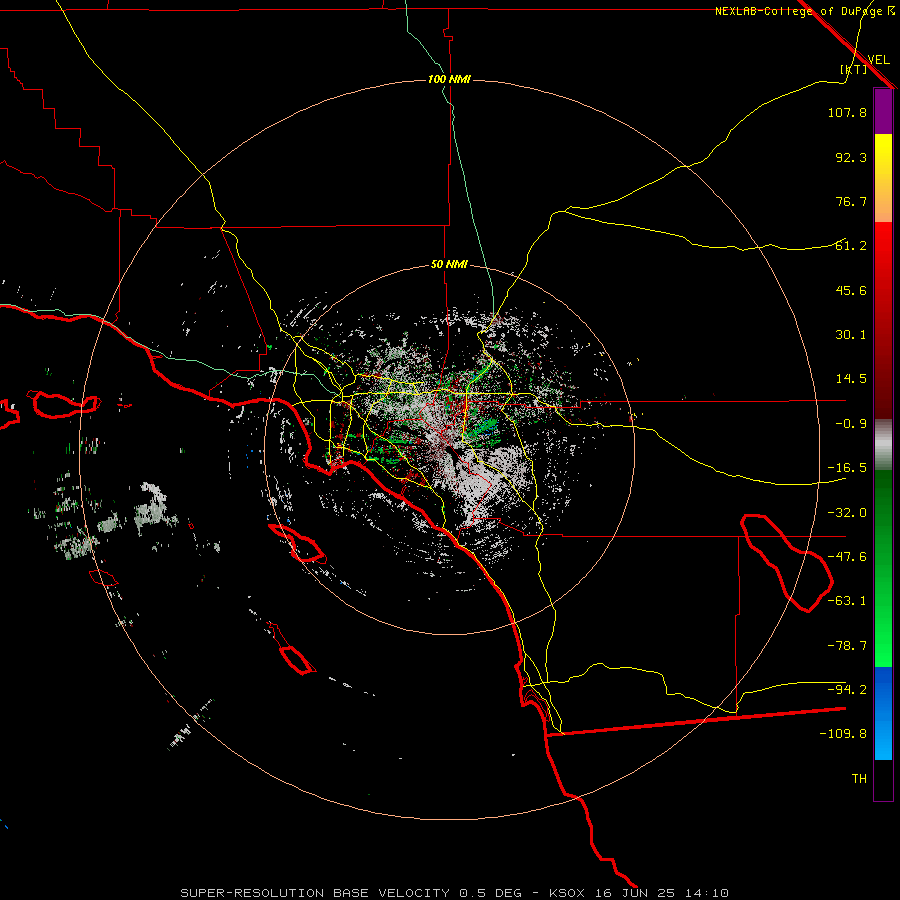The height and width of the screenshot is (900, 900).
Task: Click the 50 NMI range ring label
Action: [x=449, y=265]
